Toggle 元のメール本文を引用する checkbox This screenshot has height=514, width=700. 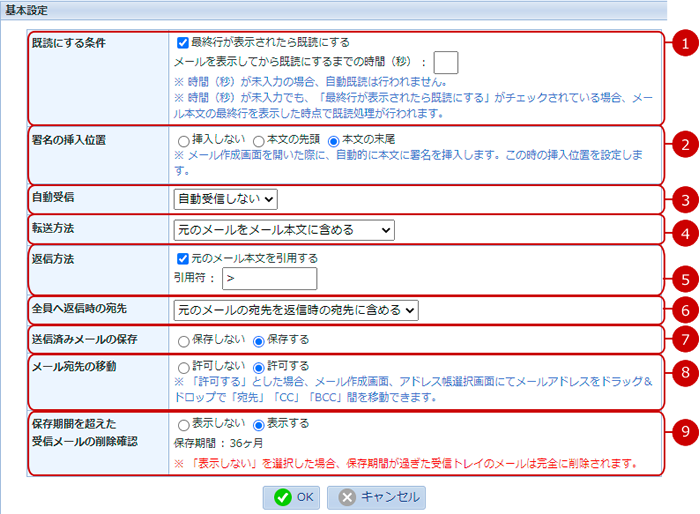183,259
